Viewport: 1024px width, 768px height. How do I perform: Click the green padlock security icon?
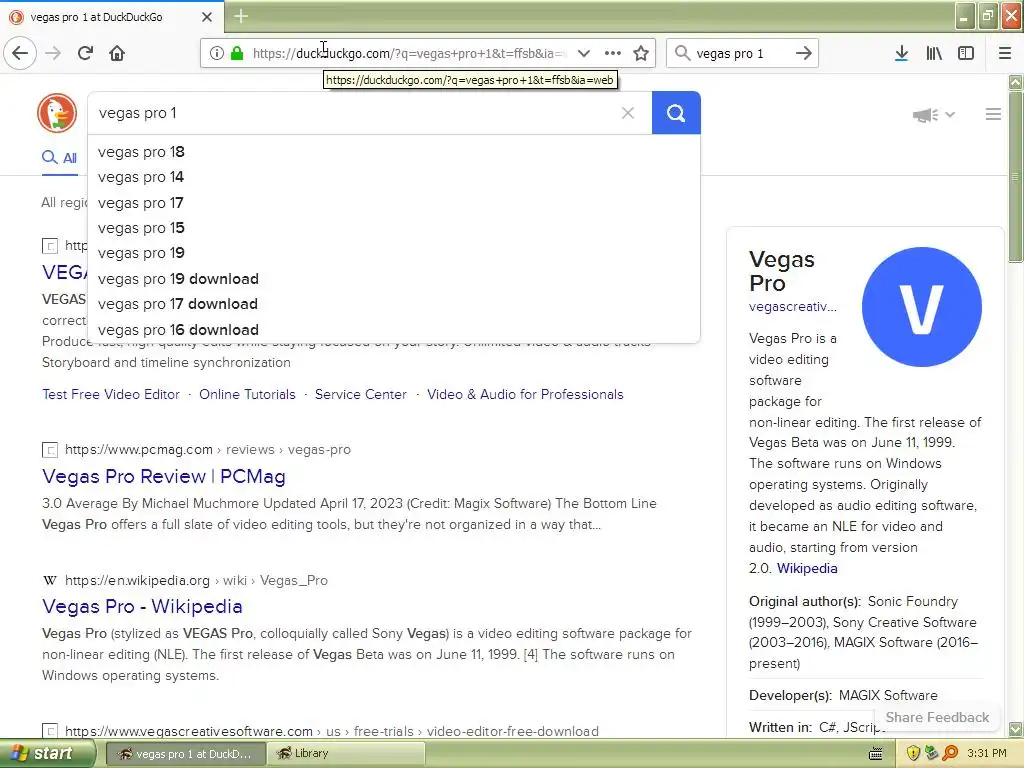click(237, 53)
